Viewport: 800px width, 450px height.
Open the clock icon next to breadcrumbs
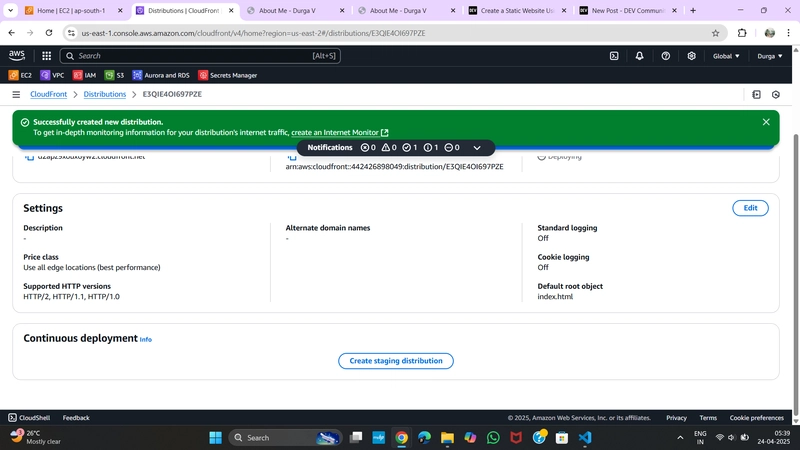click(776, 94)
